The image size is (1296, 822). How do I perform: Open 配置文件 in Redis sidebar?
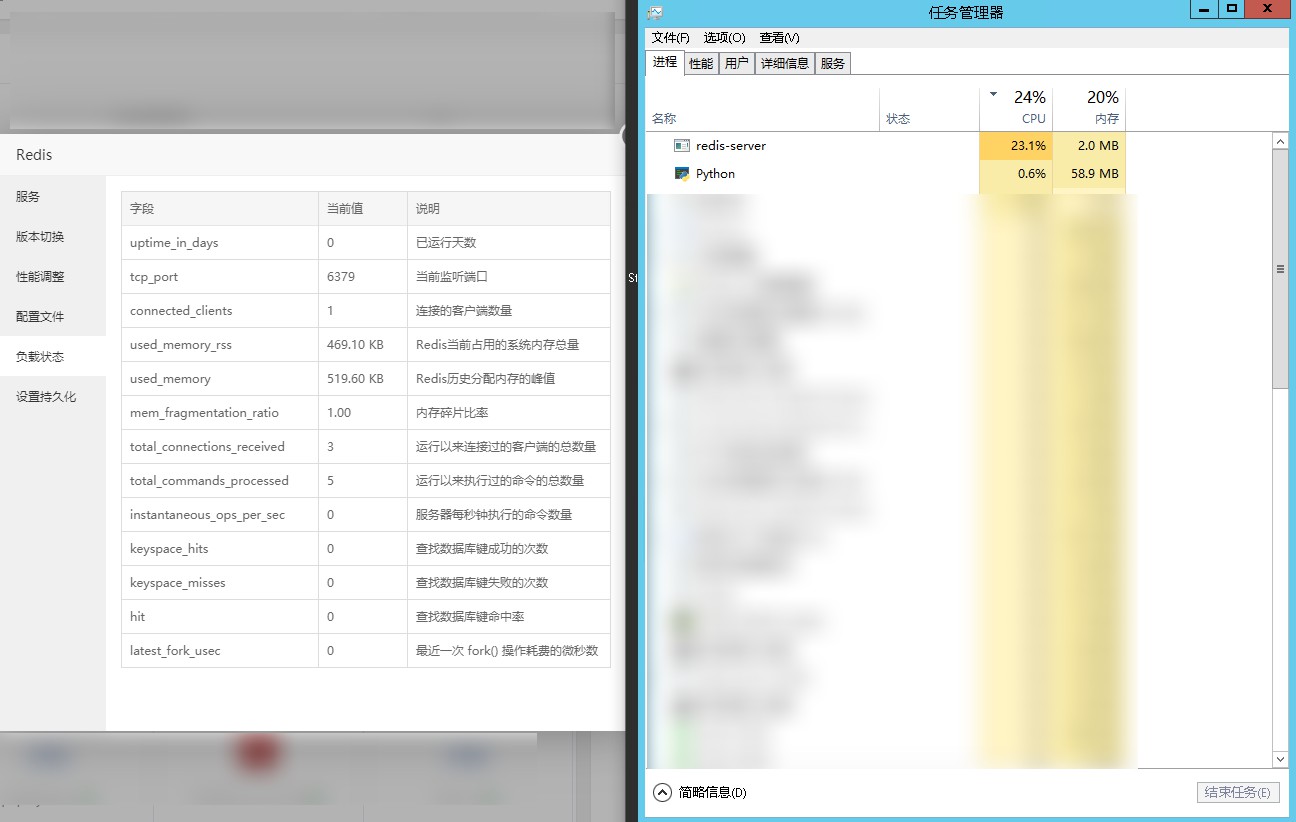point(53,317)
